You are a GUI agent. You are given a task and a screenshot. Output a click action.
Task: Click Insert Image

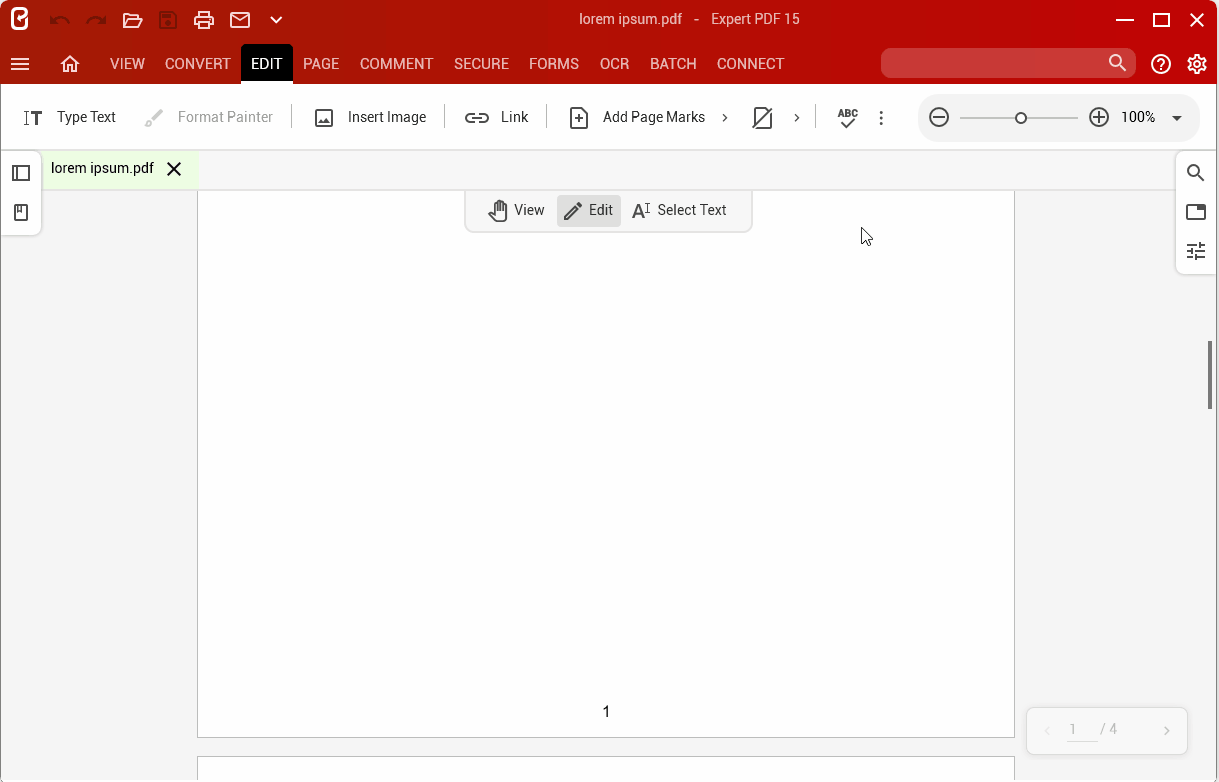370,117
